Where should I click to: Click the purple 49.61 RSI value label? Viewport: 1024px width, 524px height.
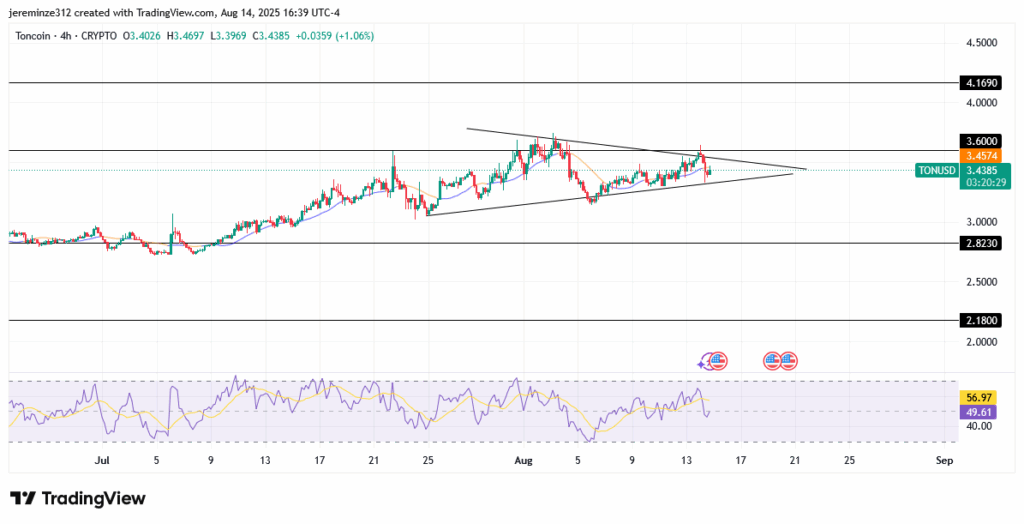(977, 412)
